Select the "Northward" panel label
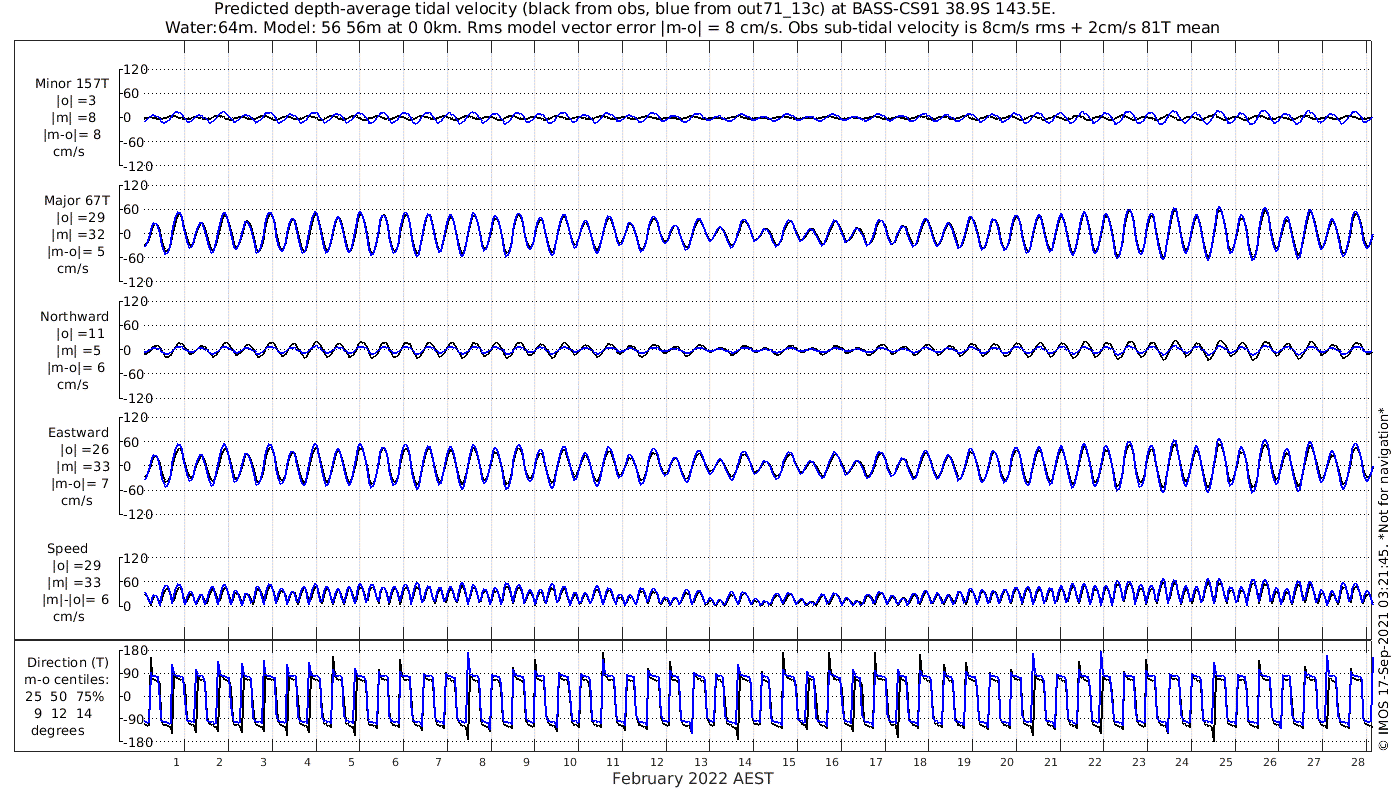1400x800 pixels. click(75, 316)
